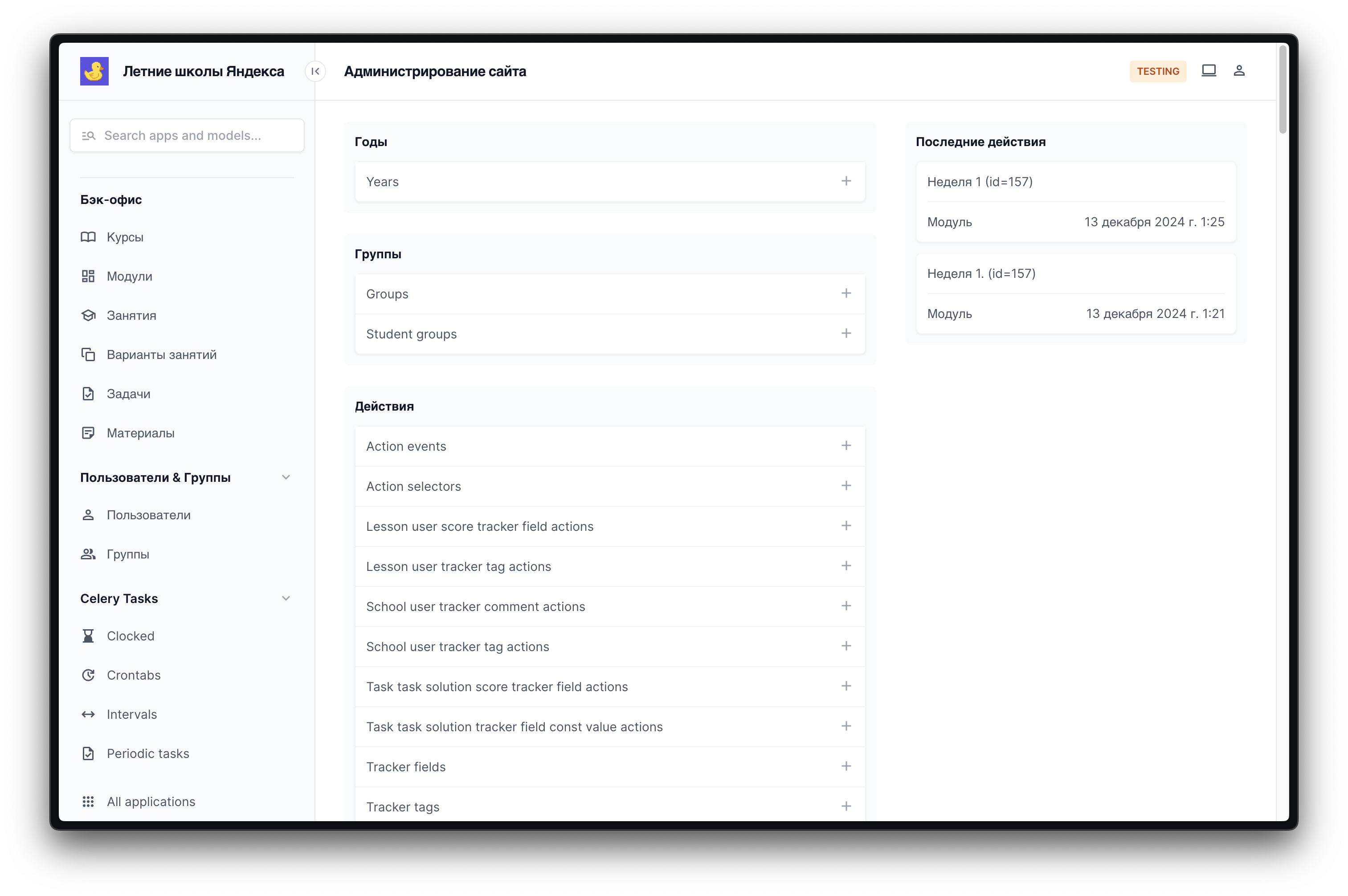This screenshot has height=896, width=1348.
Task: Click the note icon beside Материалы
Action: click(88, 433)
